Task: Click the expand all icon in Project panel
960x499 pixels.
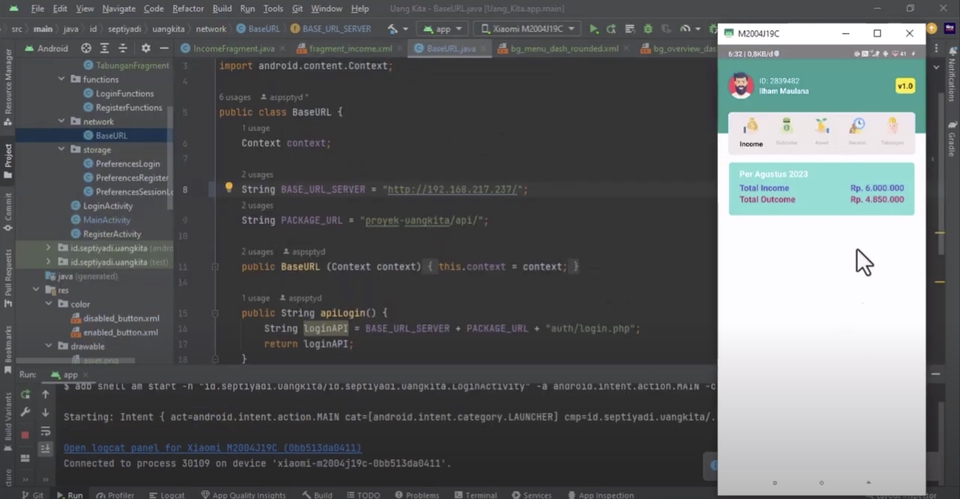Action: click(x=105, y=48)
